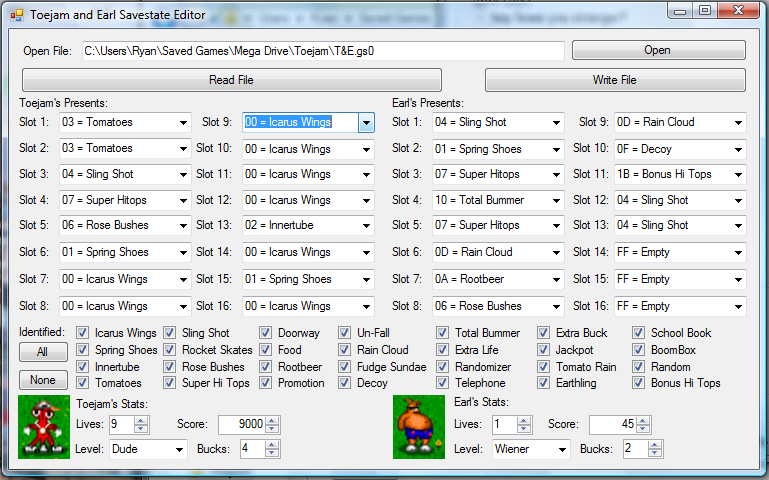The width and height of the screenshot is (769, 480).
Task: Open Toejam's Slot 13 Innertube dropdown
Action: (x=366, y=226)
